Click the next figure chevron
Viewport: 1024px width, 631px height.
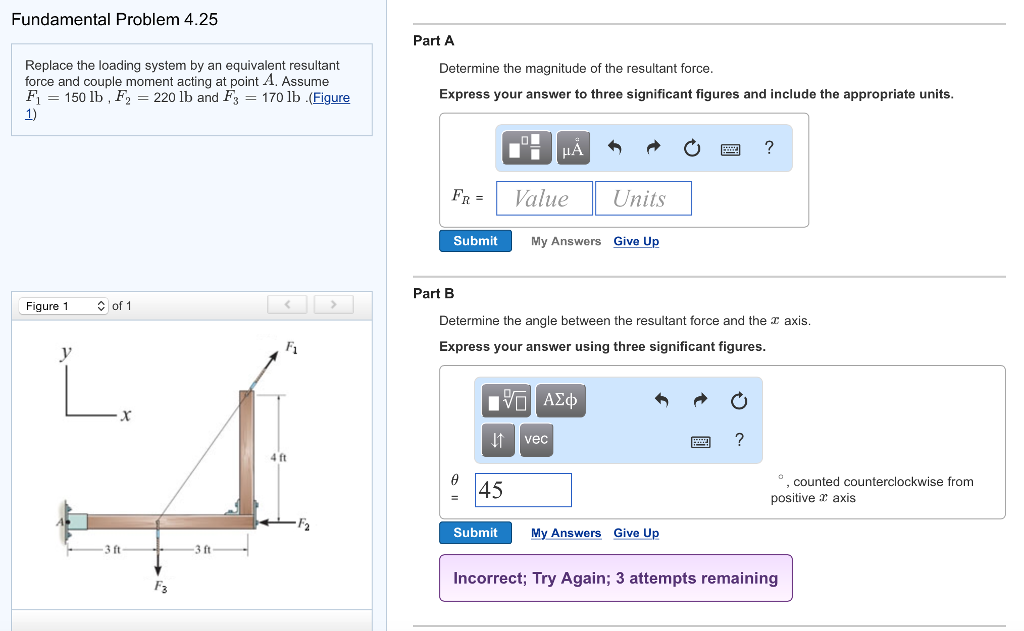click(x=333, y=304)
